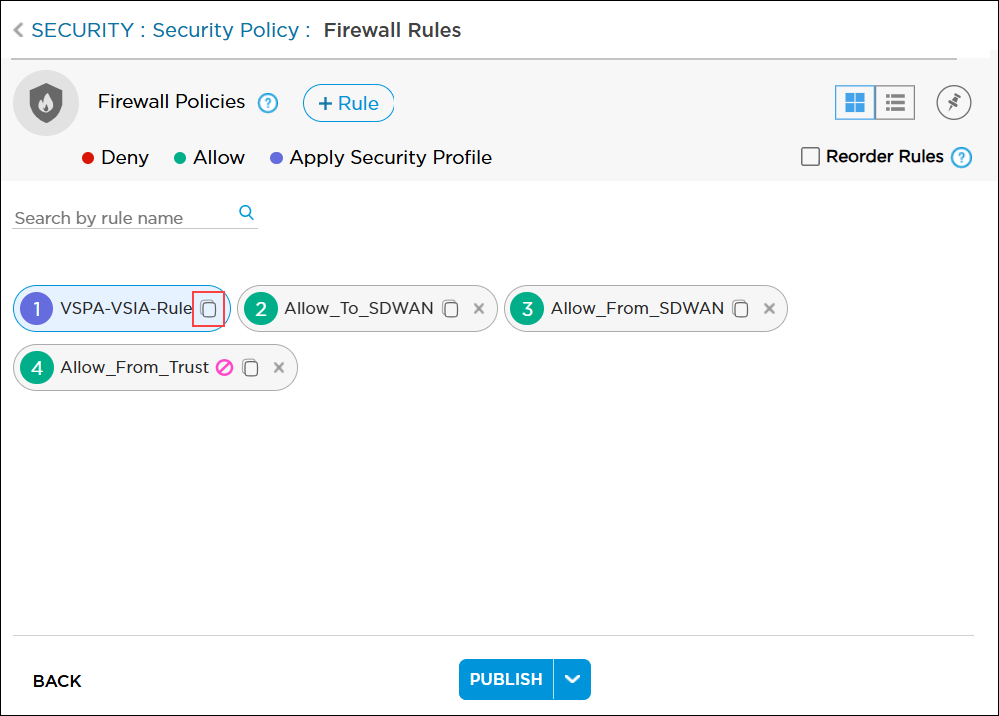The width and height of the screenshot is (999, 716).
Task: Clone the Allow_To_SDWAN rule
Action: click(451, 309)
